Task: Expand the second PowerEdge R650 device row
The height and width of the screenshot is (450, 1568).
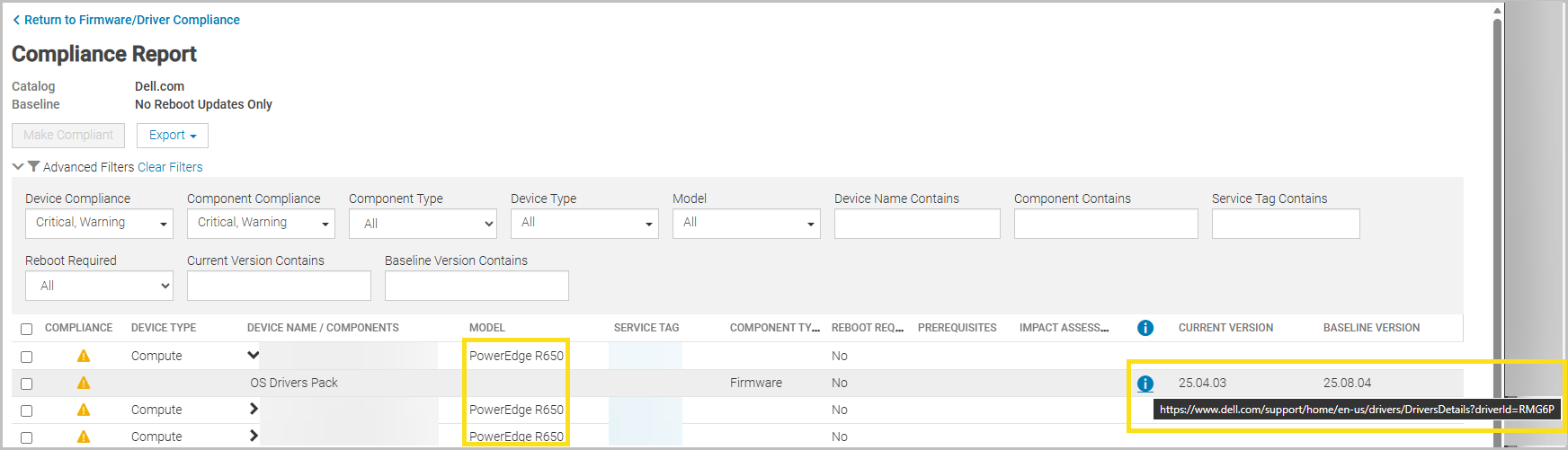Action: pos(254,409)
